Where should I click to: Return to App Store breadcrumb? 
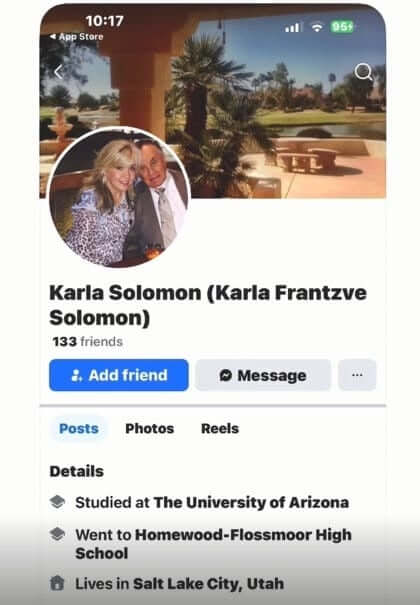tap(77, 37)
